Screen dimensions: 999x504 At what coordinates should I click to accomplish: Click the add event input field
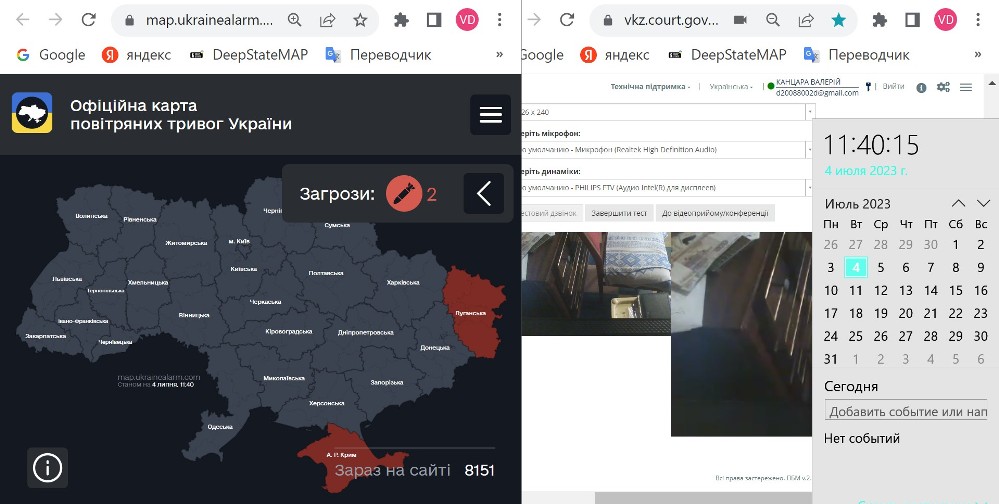[x=906, y=412]
